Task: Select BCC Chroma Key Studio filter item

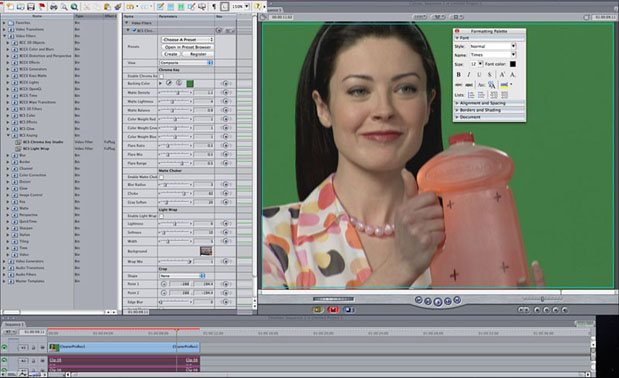Action: click(43, 142)
